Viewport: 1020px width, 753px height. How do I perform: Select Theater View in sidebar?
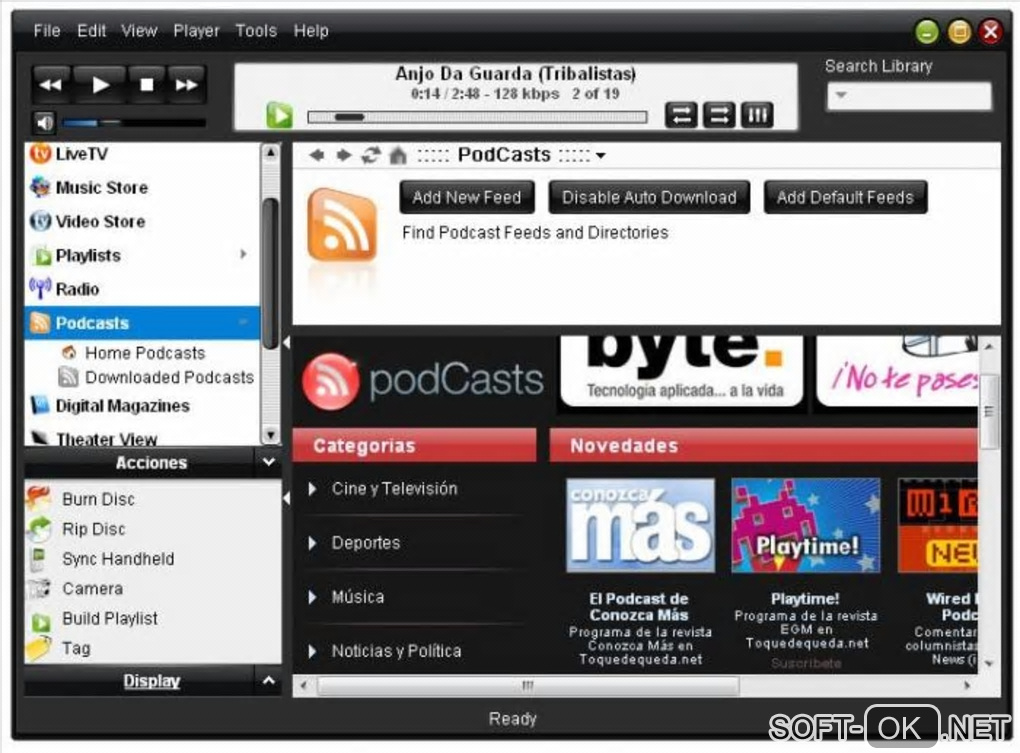pyautogui.click(x=143, y=438)
